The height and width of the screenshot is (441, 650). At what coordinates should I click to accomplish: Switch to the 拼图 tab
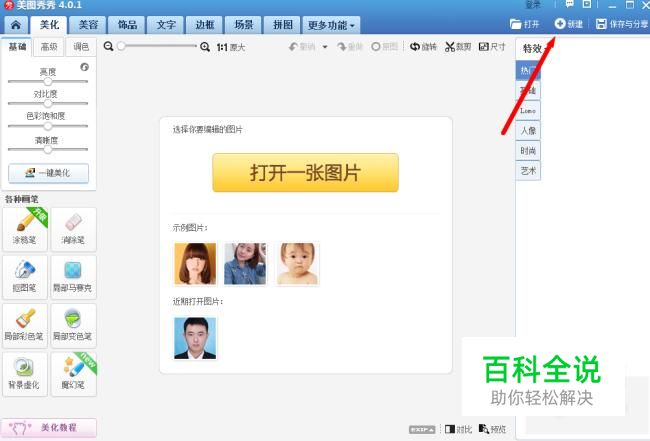(x=283, y=25)
